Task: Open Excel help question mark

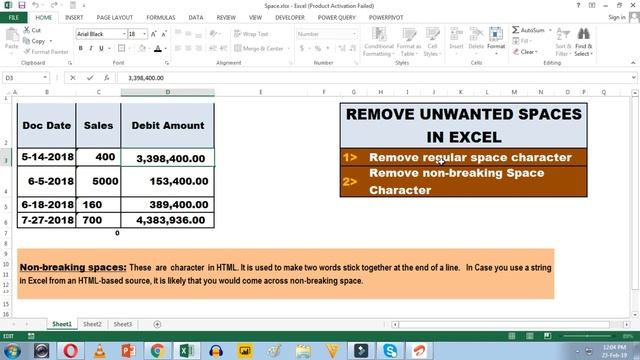Action: point(578,5)
